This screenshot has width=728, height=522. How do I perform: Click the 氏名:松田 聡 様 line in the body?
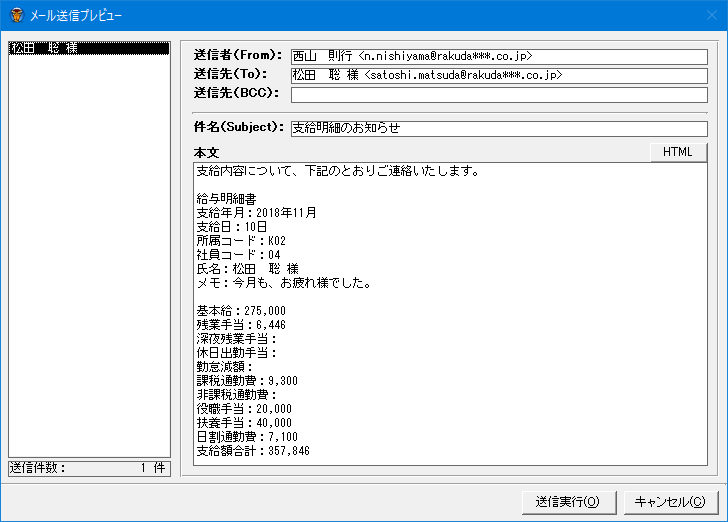point(247,269)
